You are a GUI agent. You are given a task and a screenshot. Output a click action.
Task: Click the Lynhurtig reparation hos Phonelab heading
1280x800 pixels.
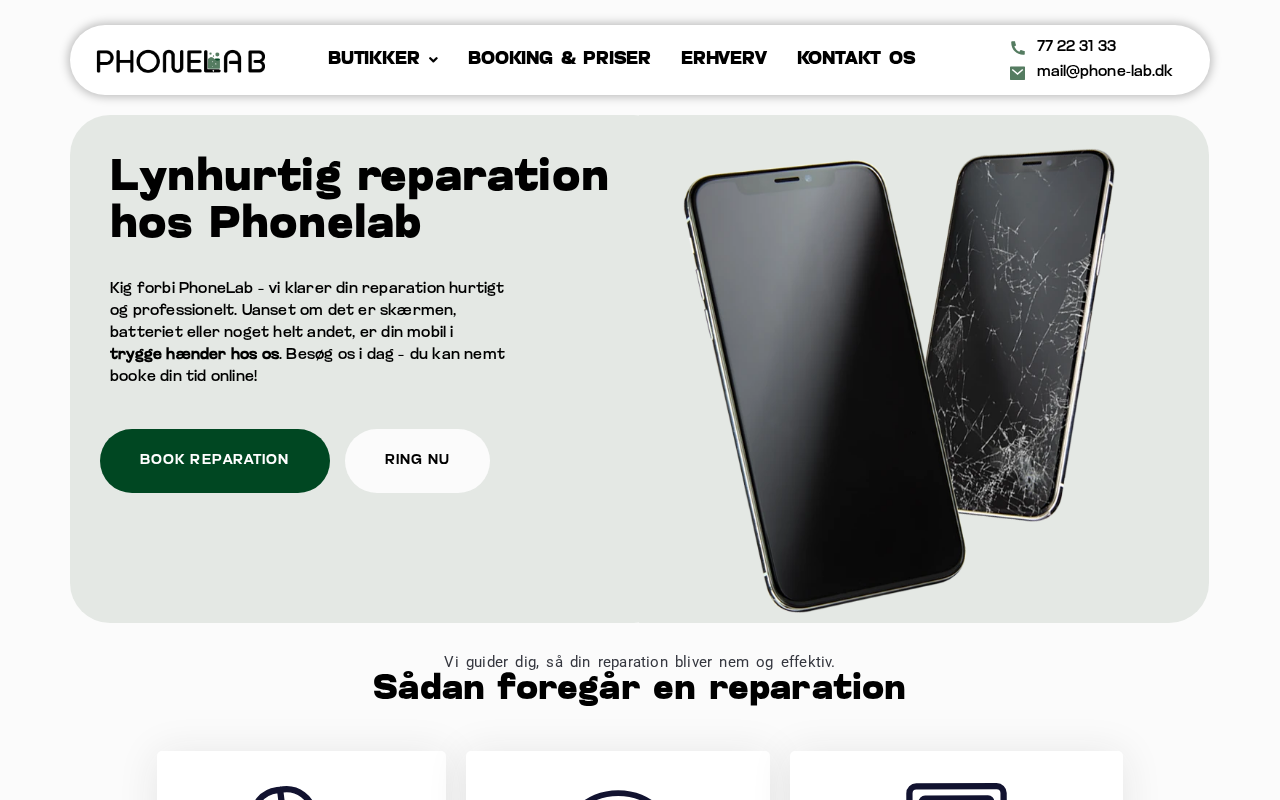click(x=359, y=200)
